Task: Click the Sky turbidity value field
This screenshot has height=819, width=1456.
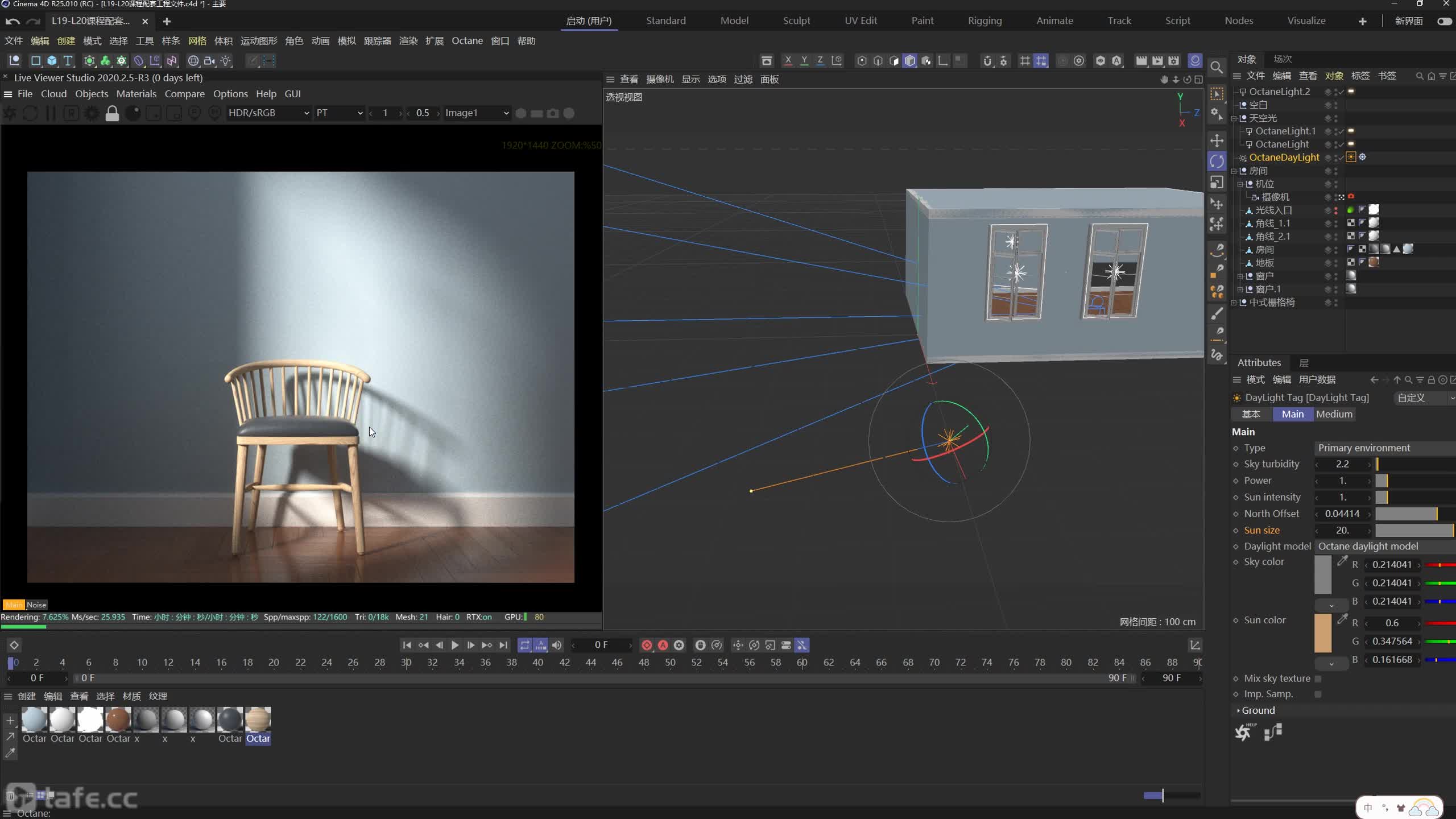Action: point(1343,465)
